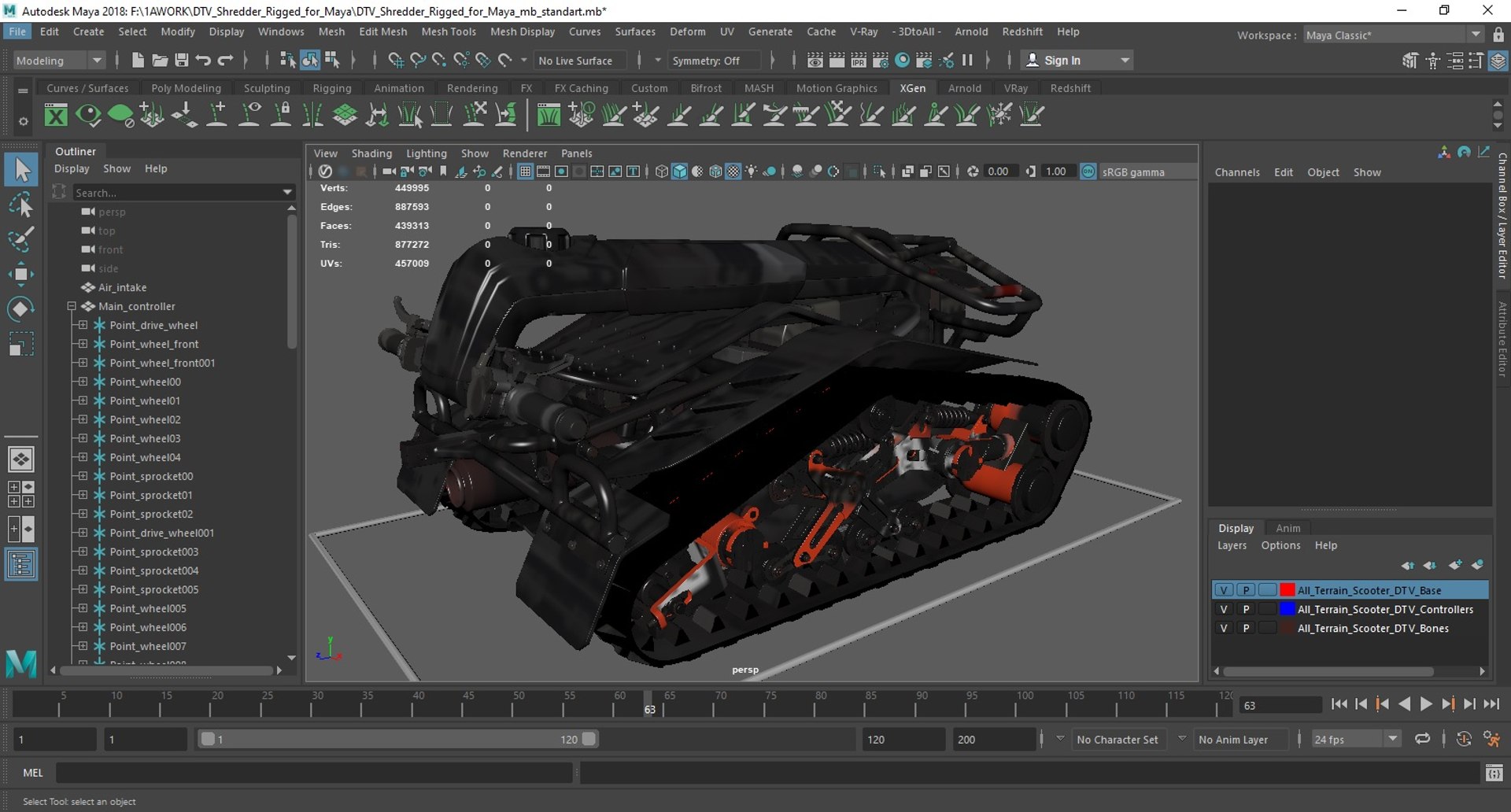Open the Mesh Tools menu
1511x812 pixels.
[449, 31]
